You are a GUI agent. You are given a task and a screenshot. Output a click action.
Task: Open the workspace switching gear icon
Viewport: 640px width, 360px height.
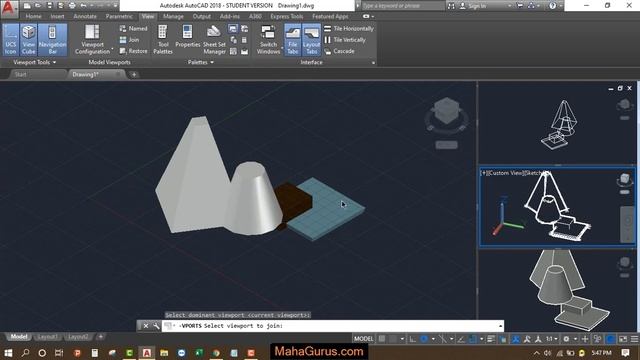tap(566, 339)
